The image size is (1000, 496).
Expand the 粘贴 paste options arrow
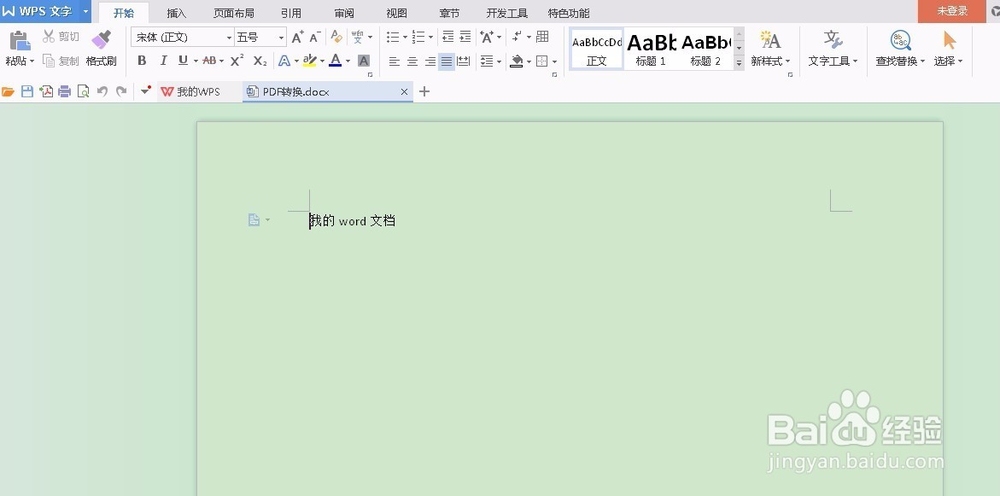click(32, 62)
